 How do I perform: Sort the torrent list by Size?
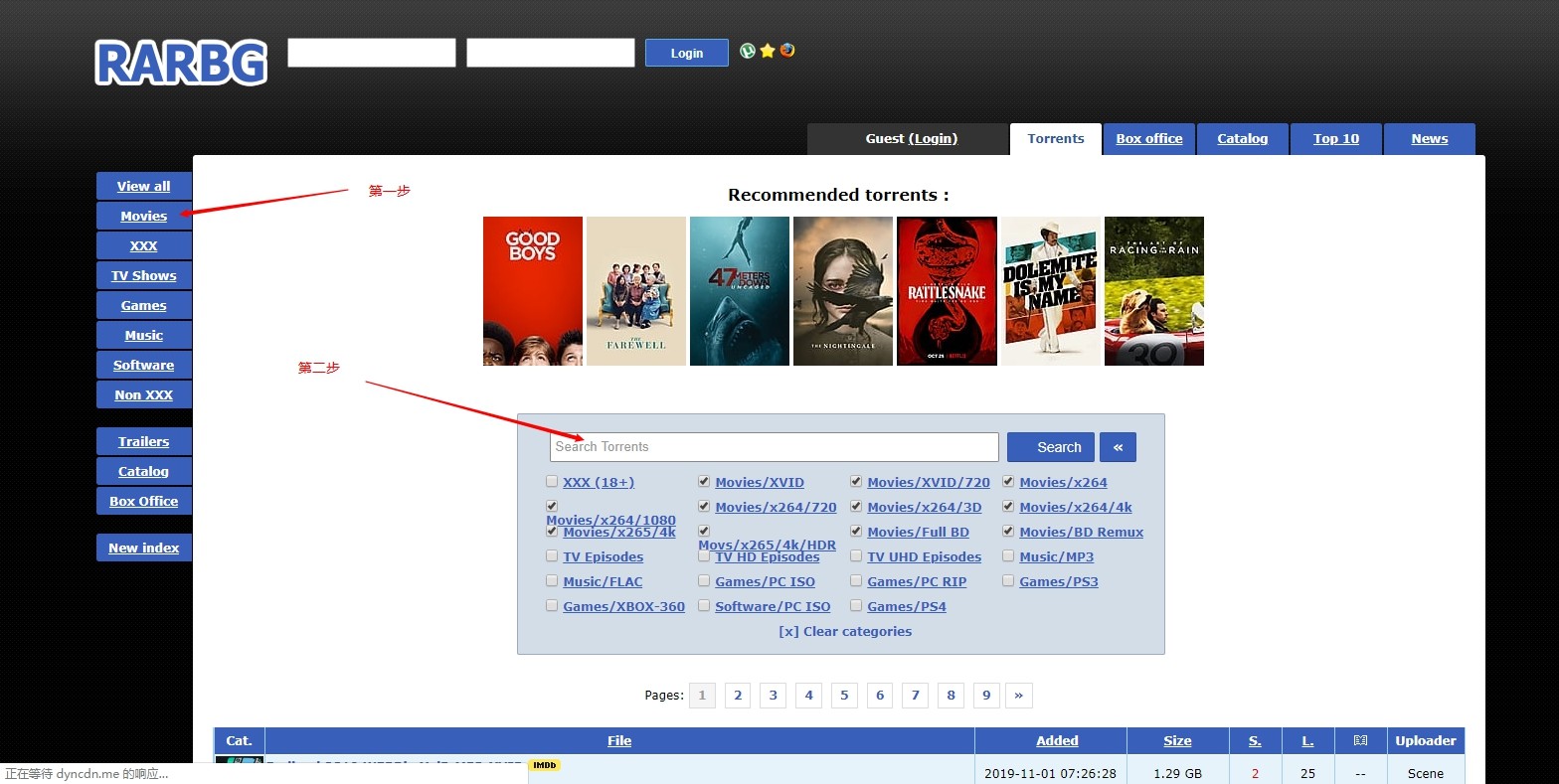click(1177, 740)
